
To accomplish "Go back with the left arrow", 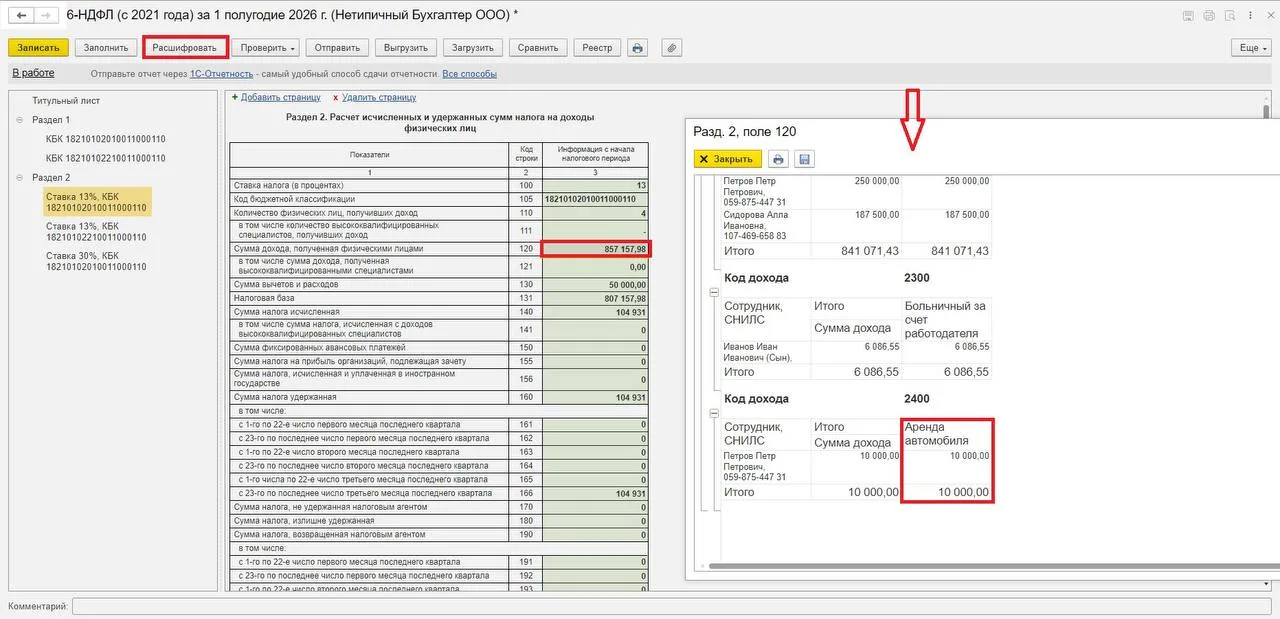I will pyautogui.click(x=20, y=16).
